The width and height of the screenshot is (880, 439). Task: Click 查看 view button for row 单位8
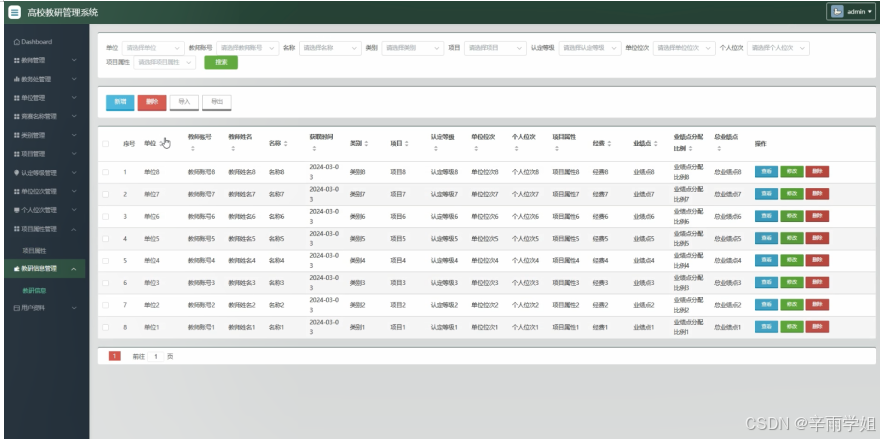[x=766, y=172]
